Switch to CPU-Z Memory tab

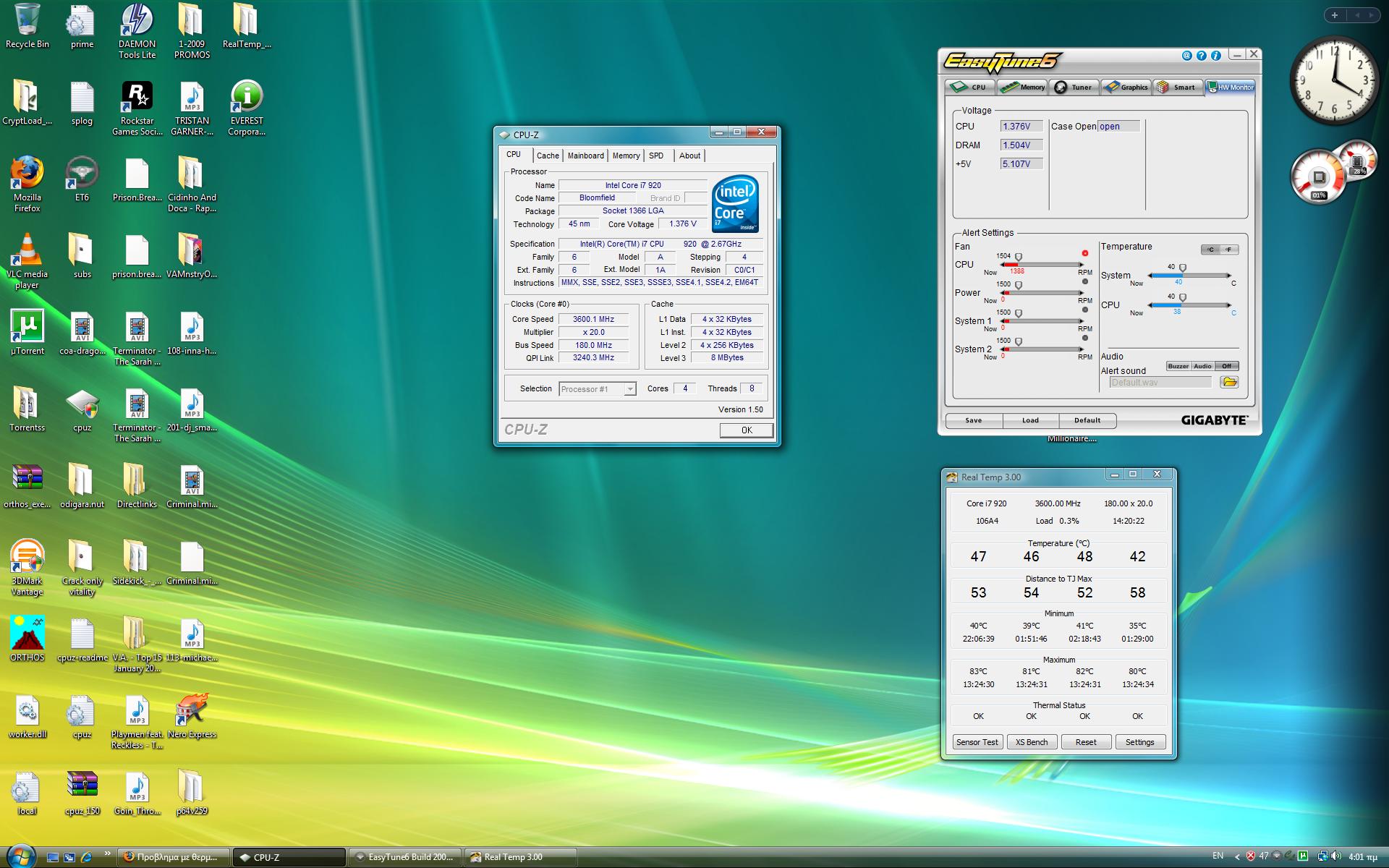pos(626,156)
